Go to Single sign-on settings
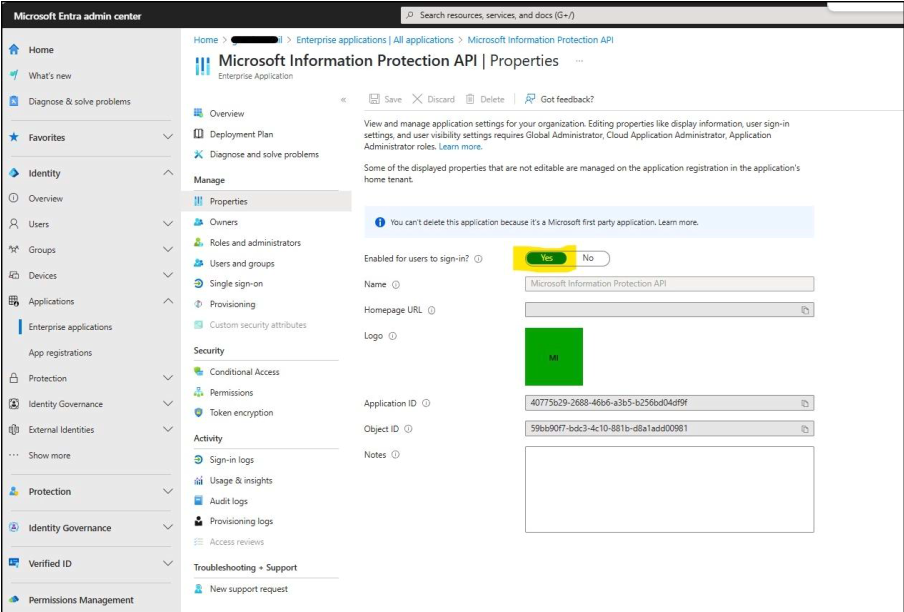904x612 pixels. click(236, 284)
